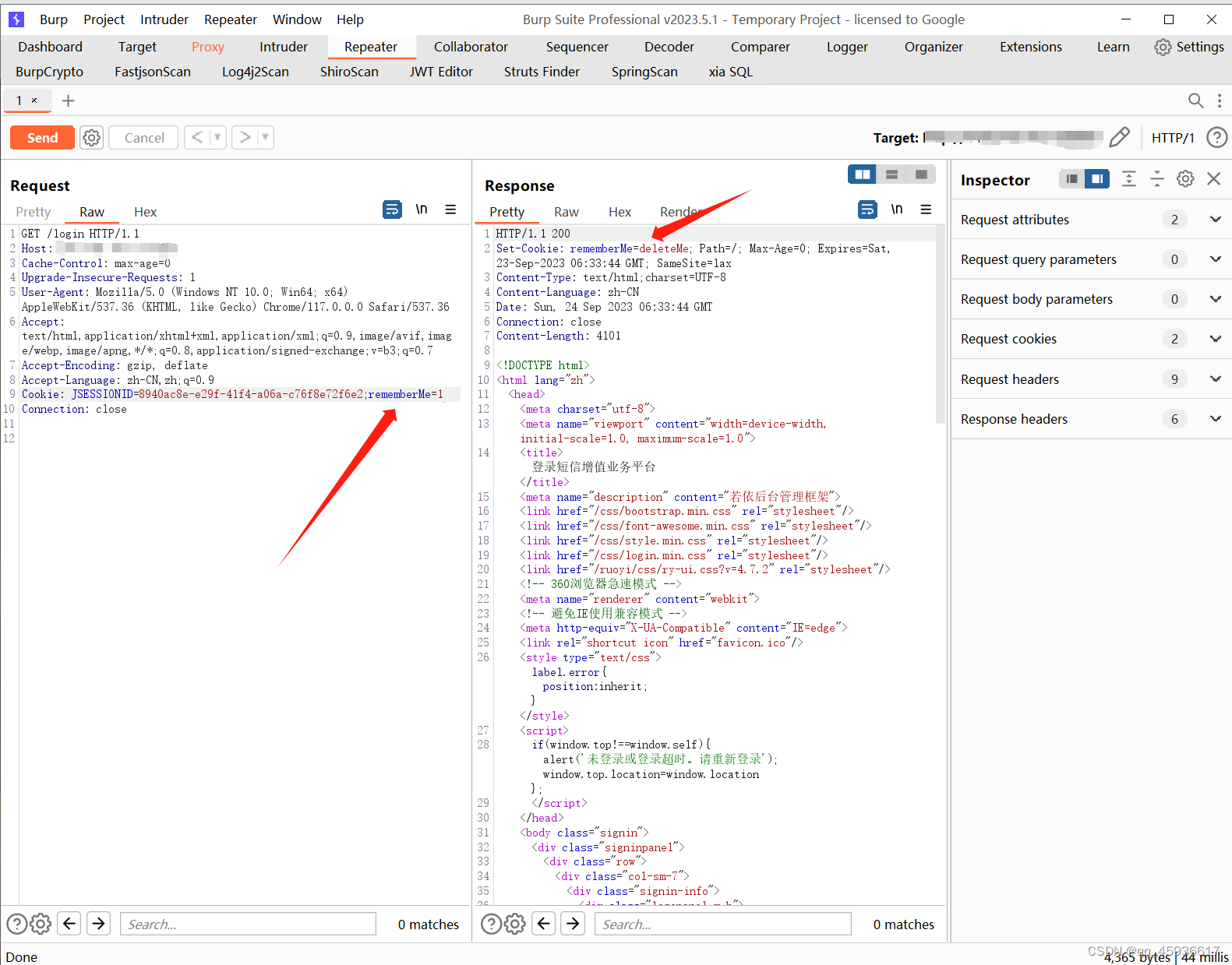Image resolution: width=1232 pixels, height=965 pixels.
Task: Focus the Response search field
Action: tap(723, 924)
